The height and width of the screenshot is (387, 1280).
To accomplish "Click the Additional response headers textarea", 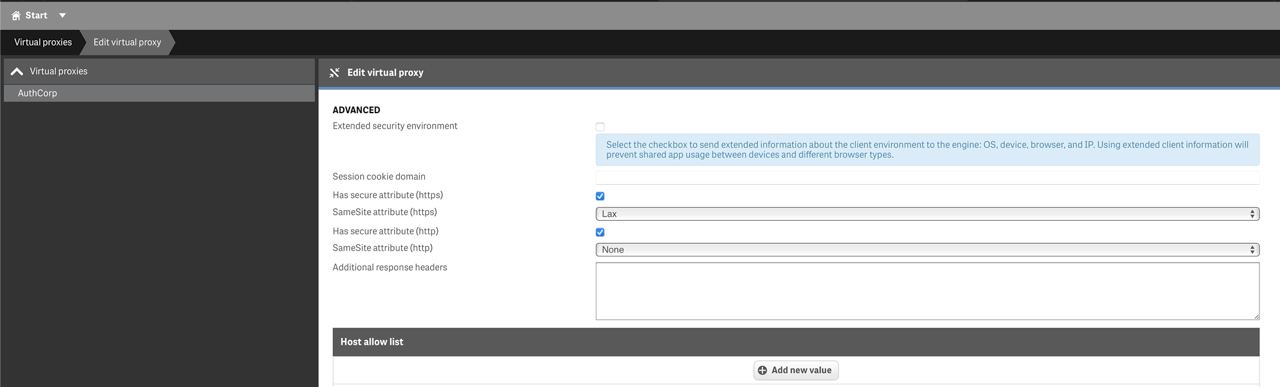I will tap(927, 291).
